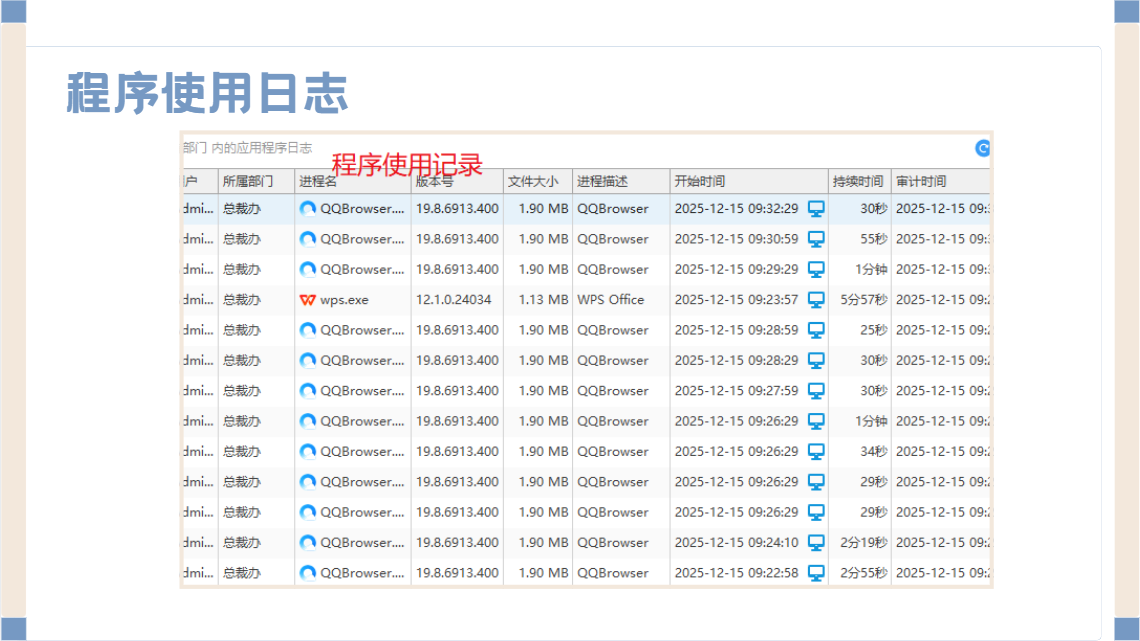Click the blue refresh icon above the table
Viewport: 1140px width, 641px height.
(x=982, y=148)
